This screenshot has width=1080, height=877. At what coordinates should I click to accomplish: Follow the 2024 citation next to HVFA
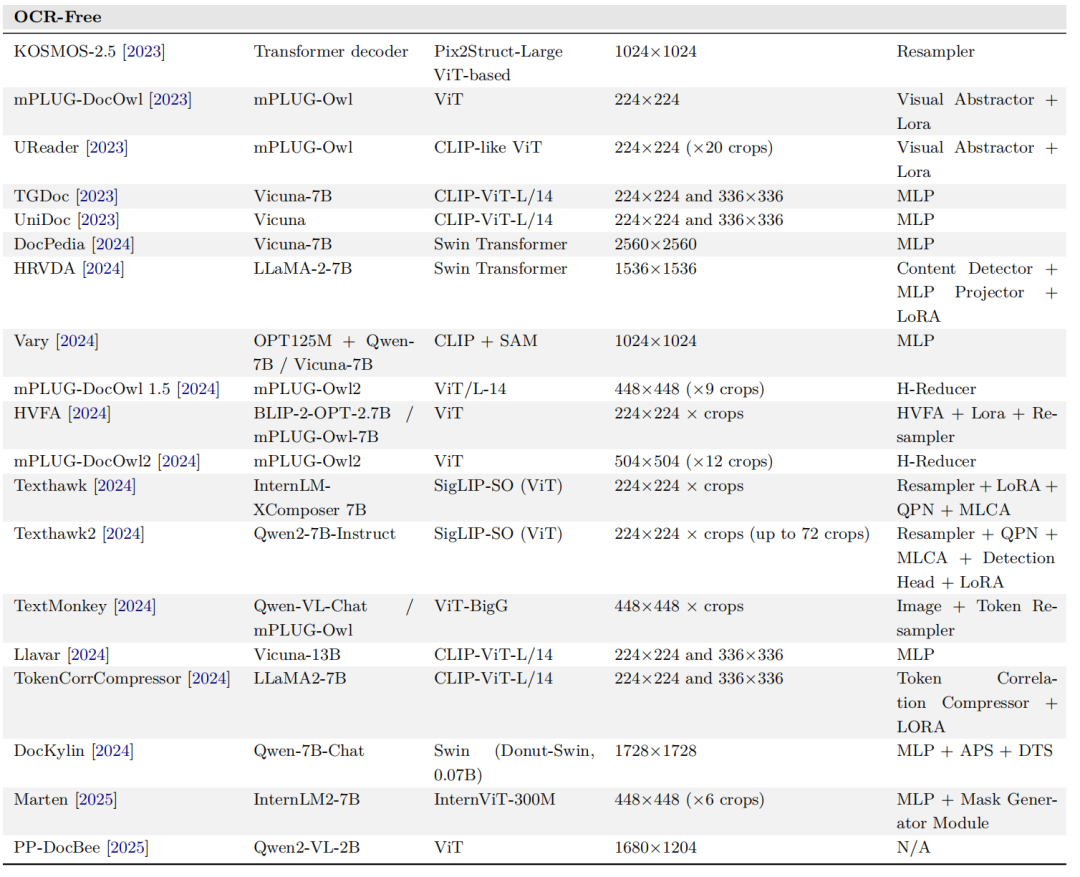click(x=90, y=413)
